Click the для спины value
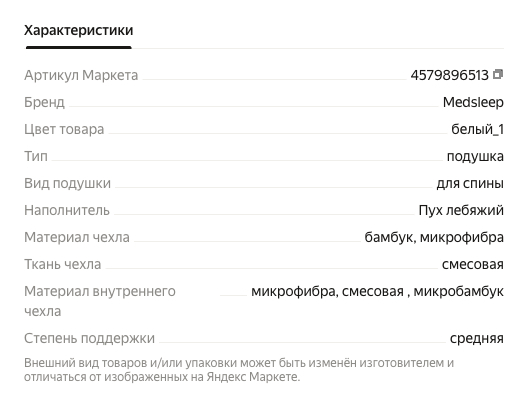 [x=470, y=183]
